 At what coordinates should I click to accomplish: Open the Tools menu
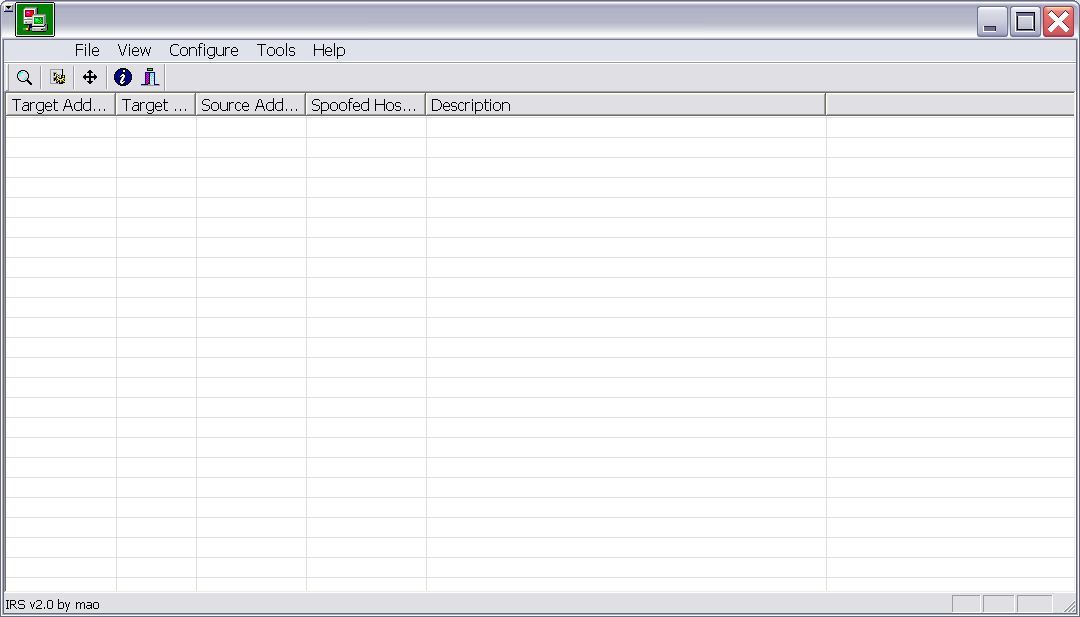[276, 50]
